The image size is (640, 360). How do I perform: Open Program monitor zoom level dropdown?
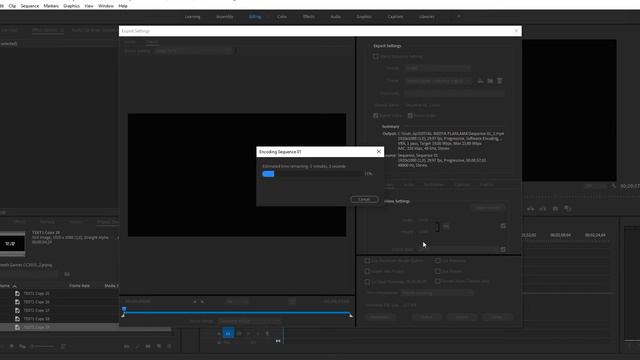595,186
